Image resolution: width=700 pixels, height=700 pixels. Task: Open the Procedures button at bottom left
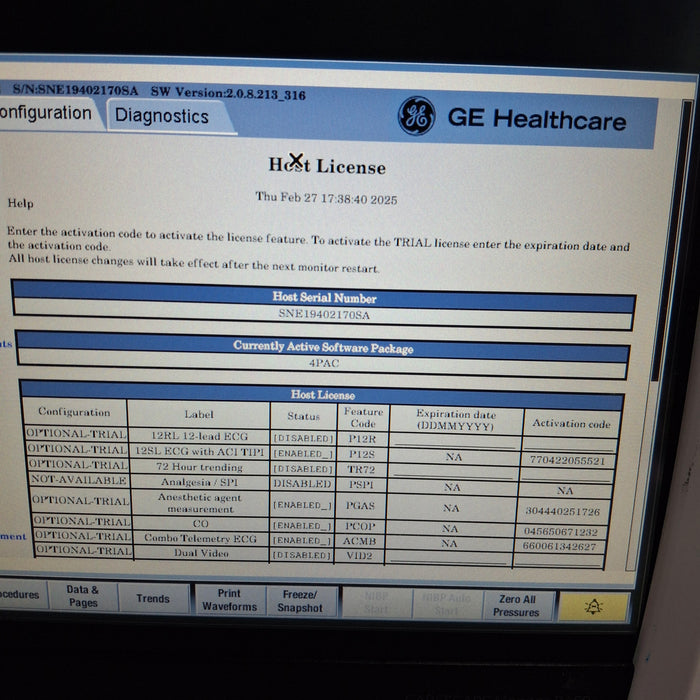pos(21,594)
